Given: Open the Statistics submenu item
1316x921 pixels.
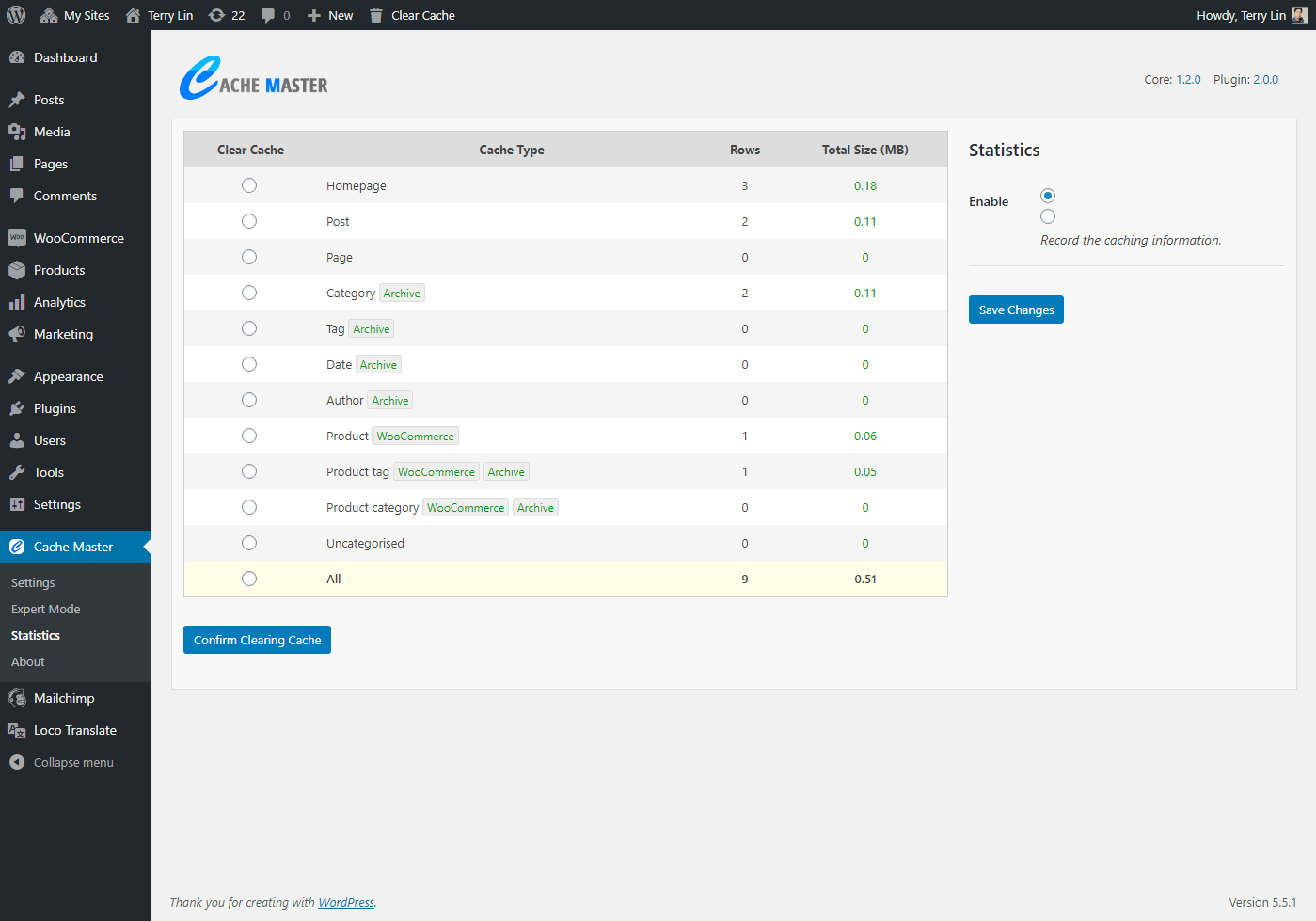Looking at the screenshot, I should coord(36,636).
